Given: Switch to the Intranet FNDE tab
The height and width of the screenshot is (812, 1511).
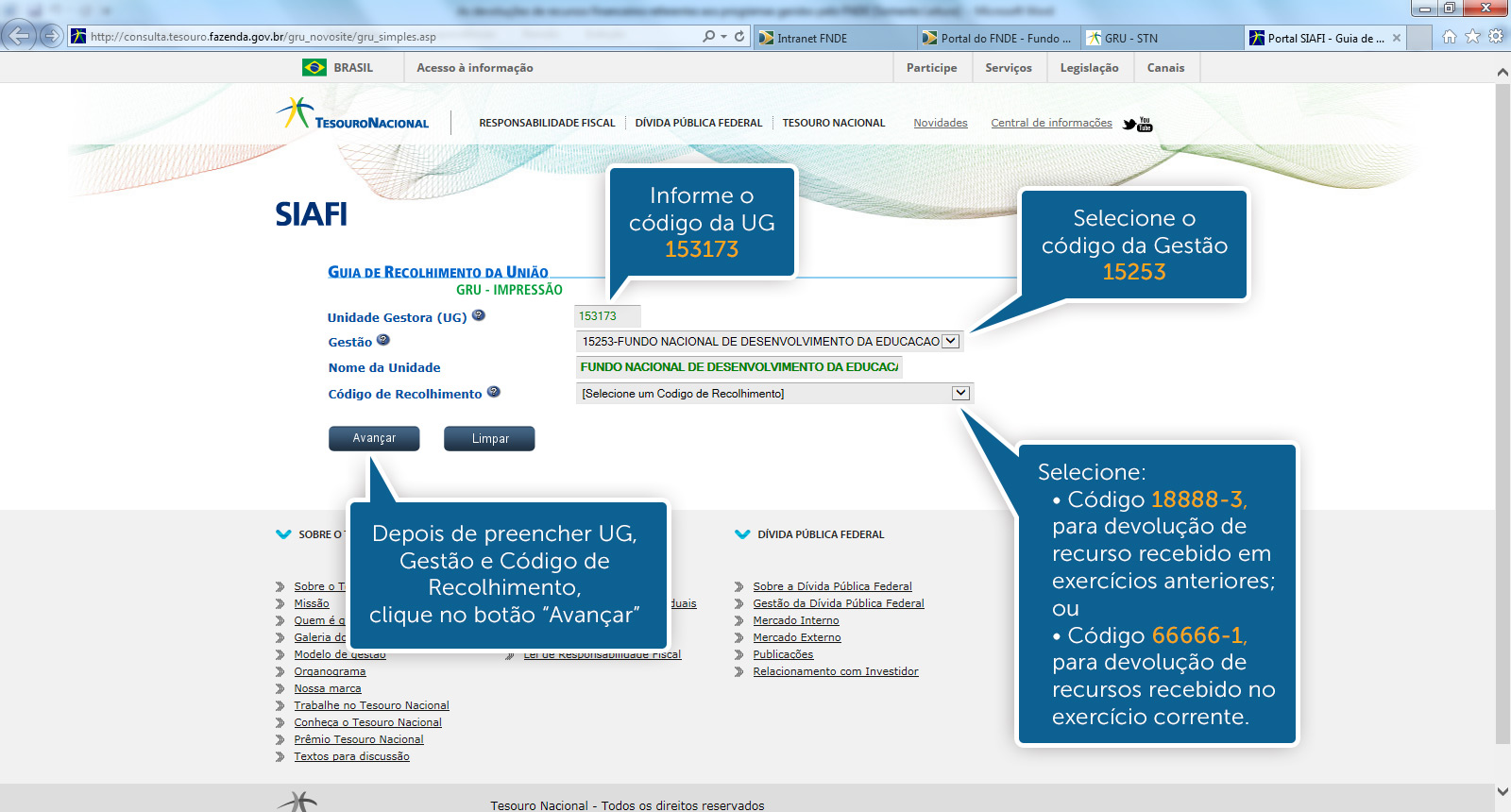Looking at the screenshot, I should 836,38.
